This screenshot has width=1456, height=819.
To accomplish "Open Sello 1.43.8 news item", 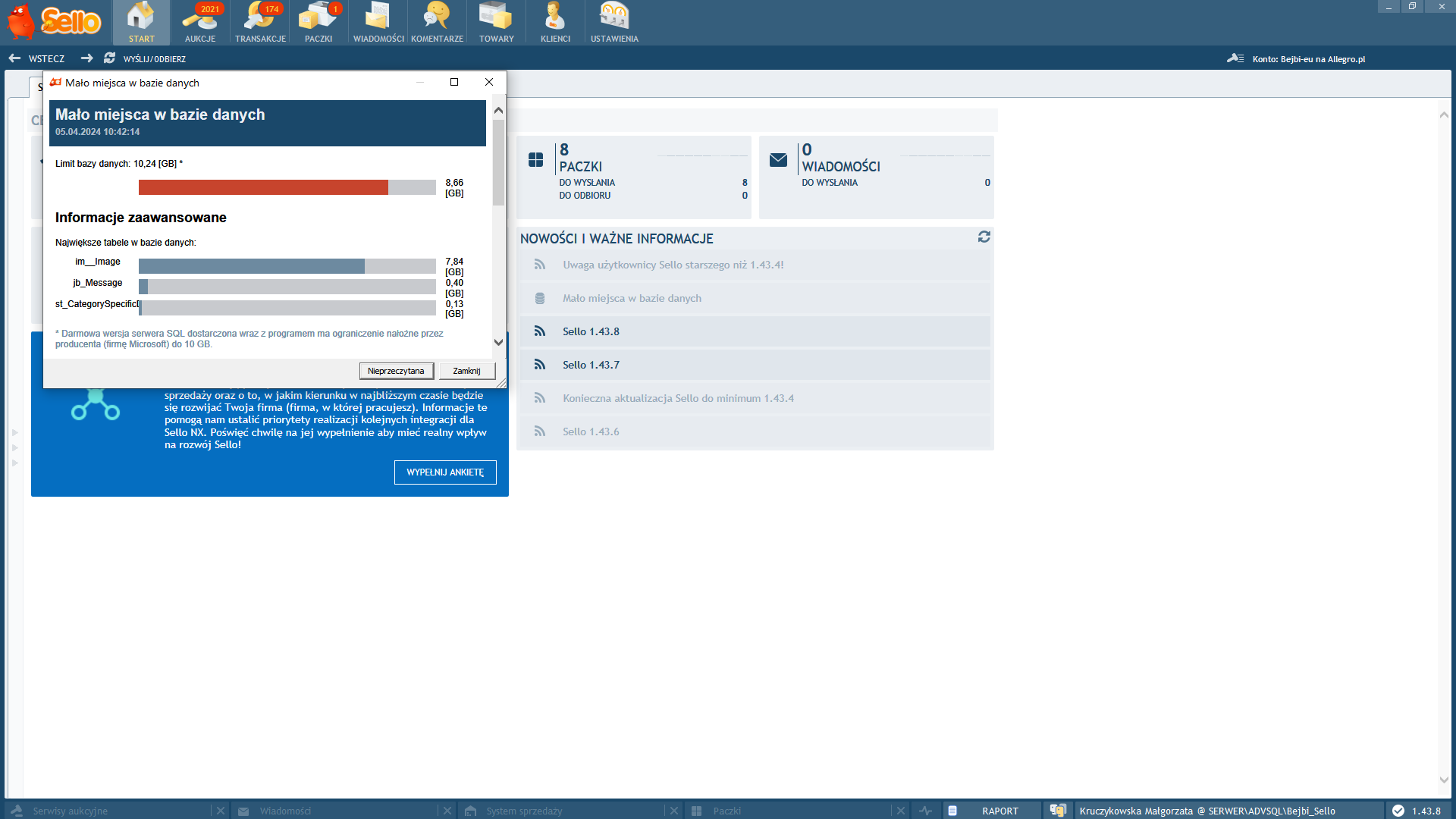I will [591, 331].
